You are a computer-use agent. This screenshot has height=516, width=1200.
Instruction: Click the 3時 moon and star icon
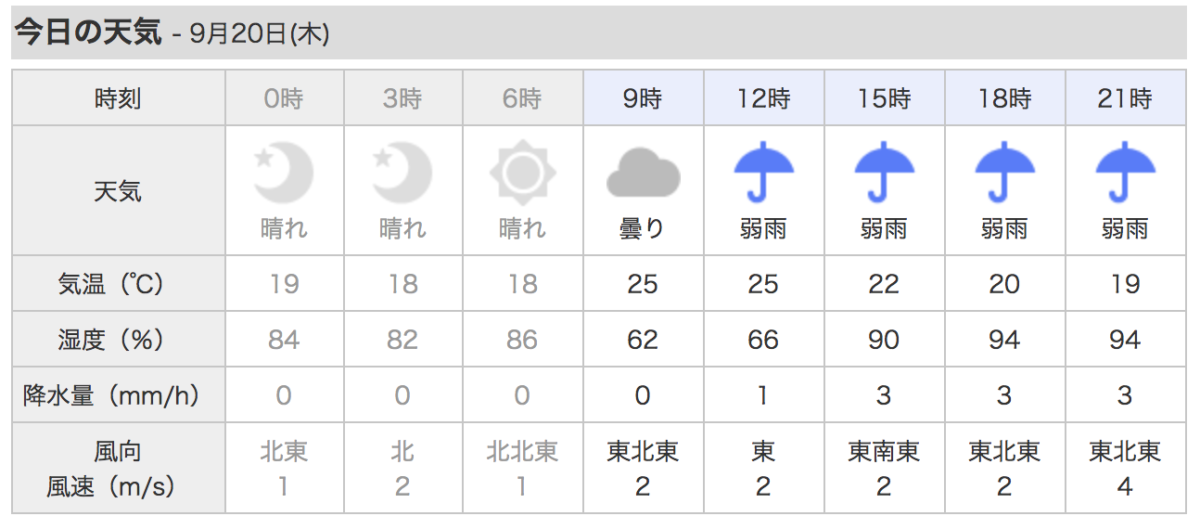pyautogui.click(x=403, y=173)
